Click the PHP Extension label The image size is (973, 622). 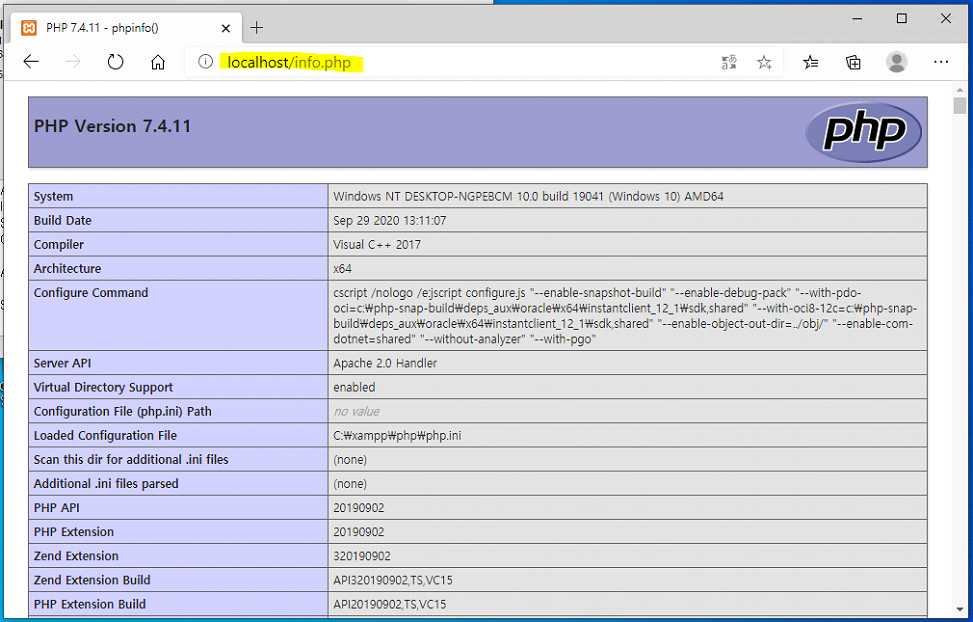[x=74, y=532]
